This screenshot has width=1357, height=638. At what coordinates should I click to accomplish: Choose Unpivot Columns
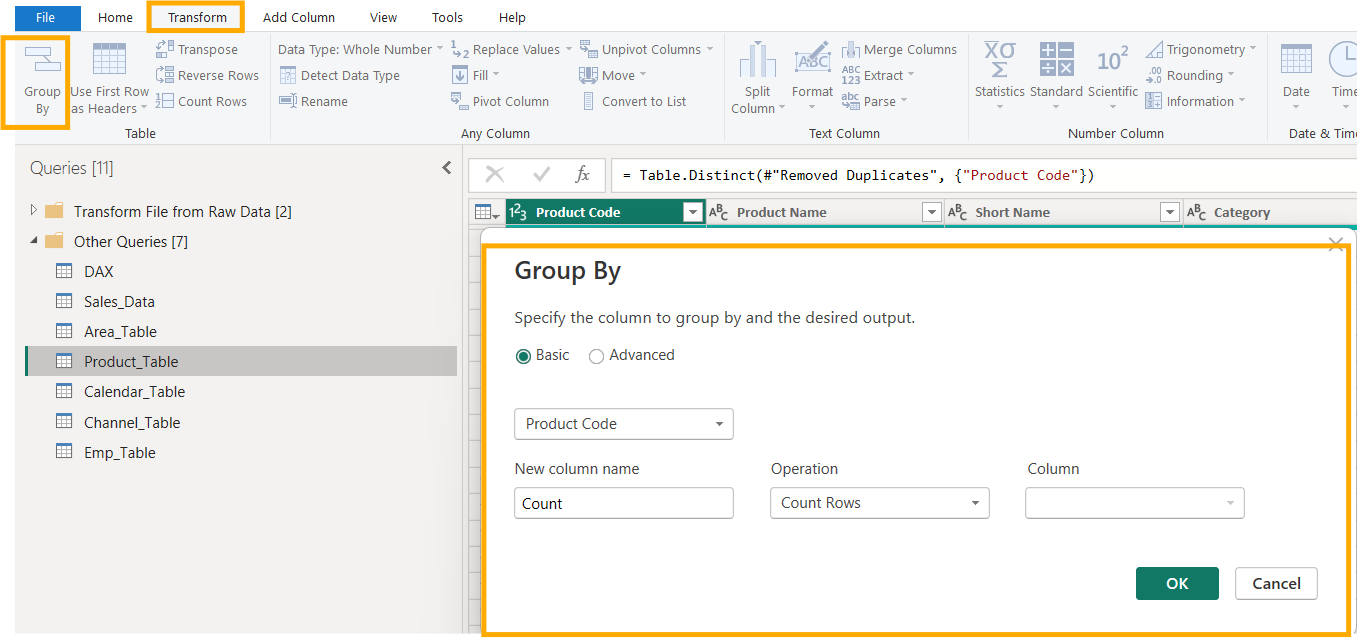click(647, 49)
